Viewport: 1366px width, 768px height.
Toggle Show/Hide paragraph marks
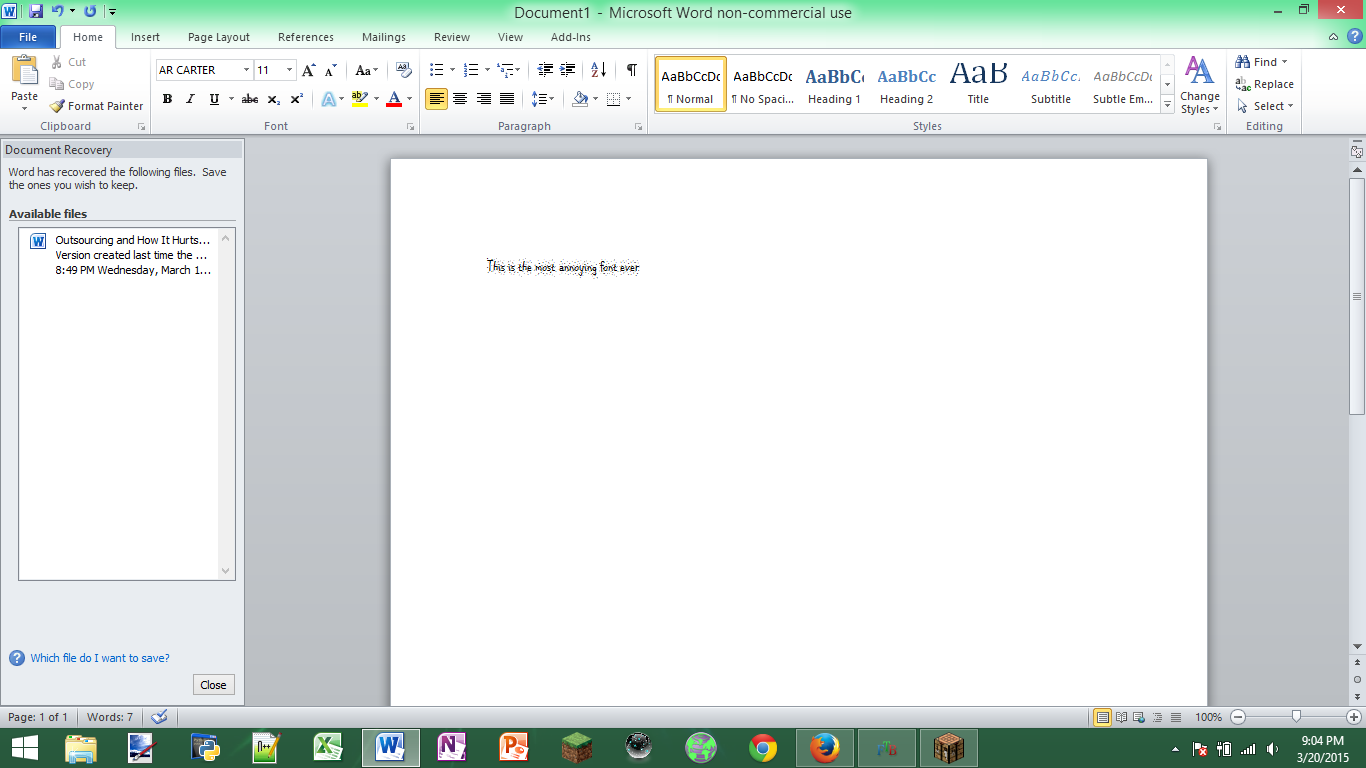631,70
